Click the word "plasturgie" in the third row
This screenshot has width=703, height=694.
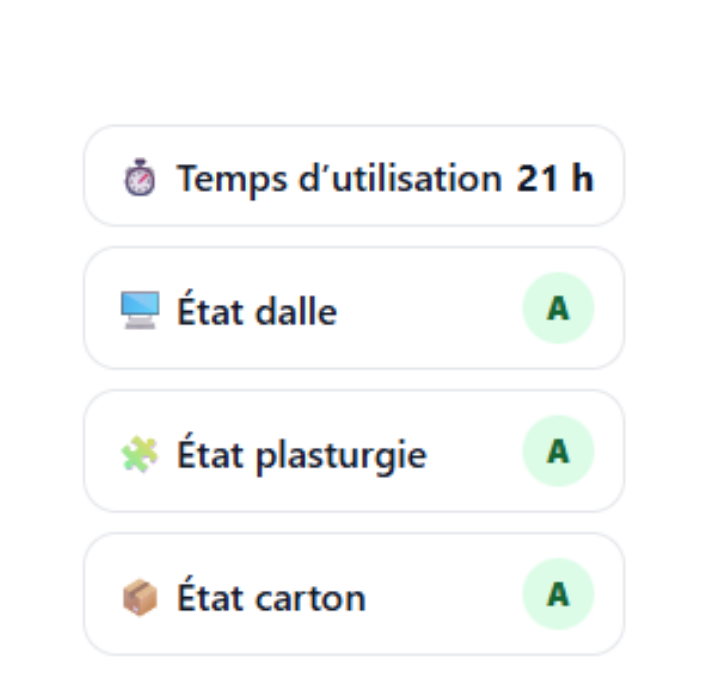click(342, 456)
